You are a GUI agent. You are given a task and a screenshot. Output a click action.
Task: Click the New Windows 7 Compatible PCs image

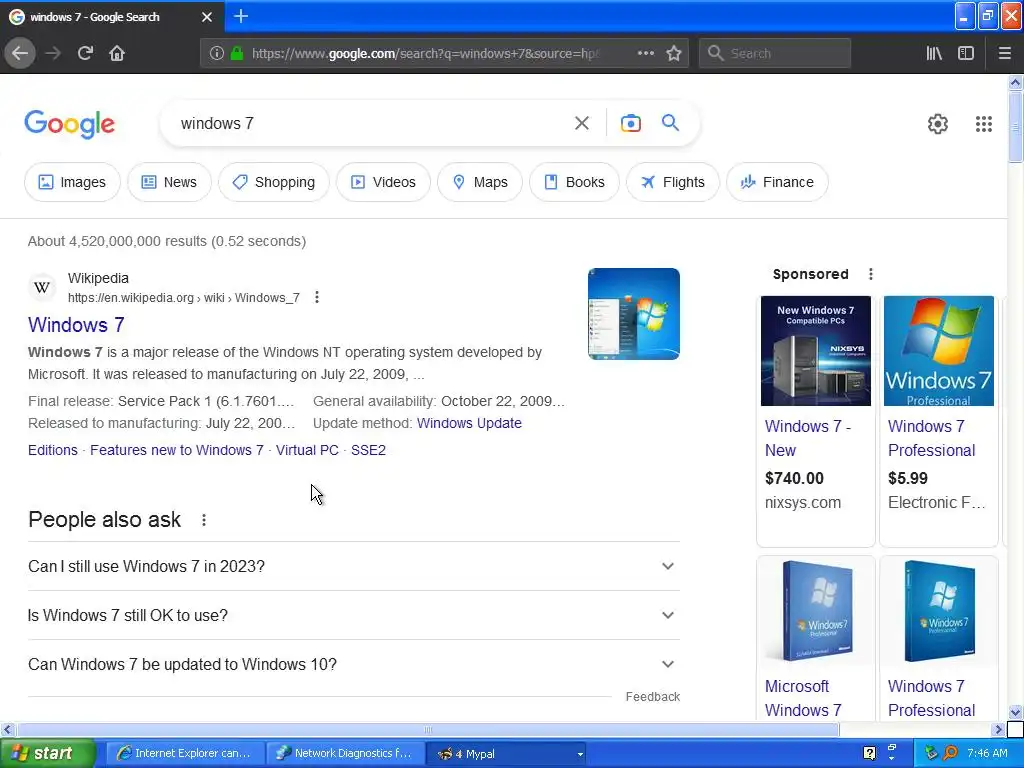click(x=816, y=351)
